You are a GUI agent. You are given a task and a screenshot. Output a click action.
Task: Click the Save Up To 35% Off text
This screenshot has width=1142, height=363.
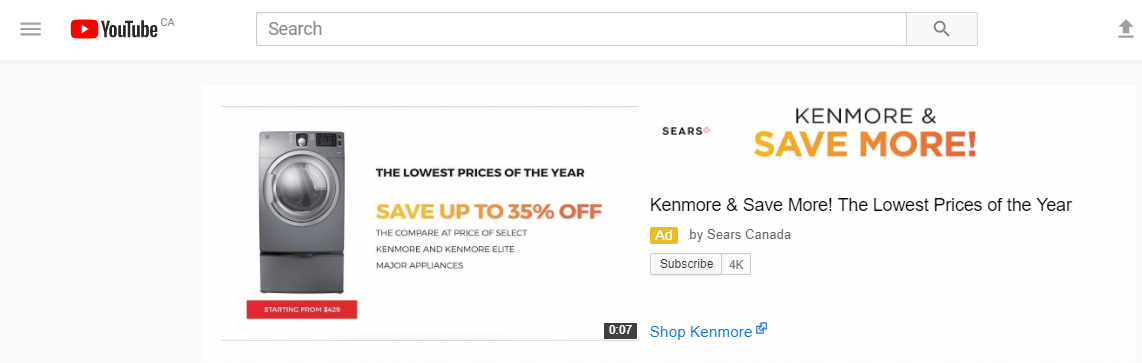(489, 213)
